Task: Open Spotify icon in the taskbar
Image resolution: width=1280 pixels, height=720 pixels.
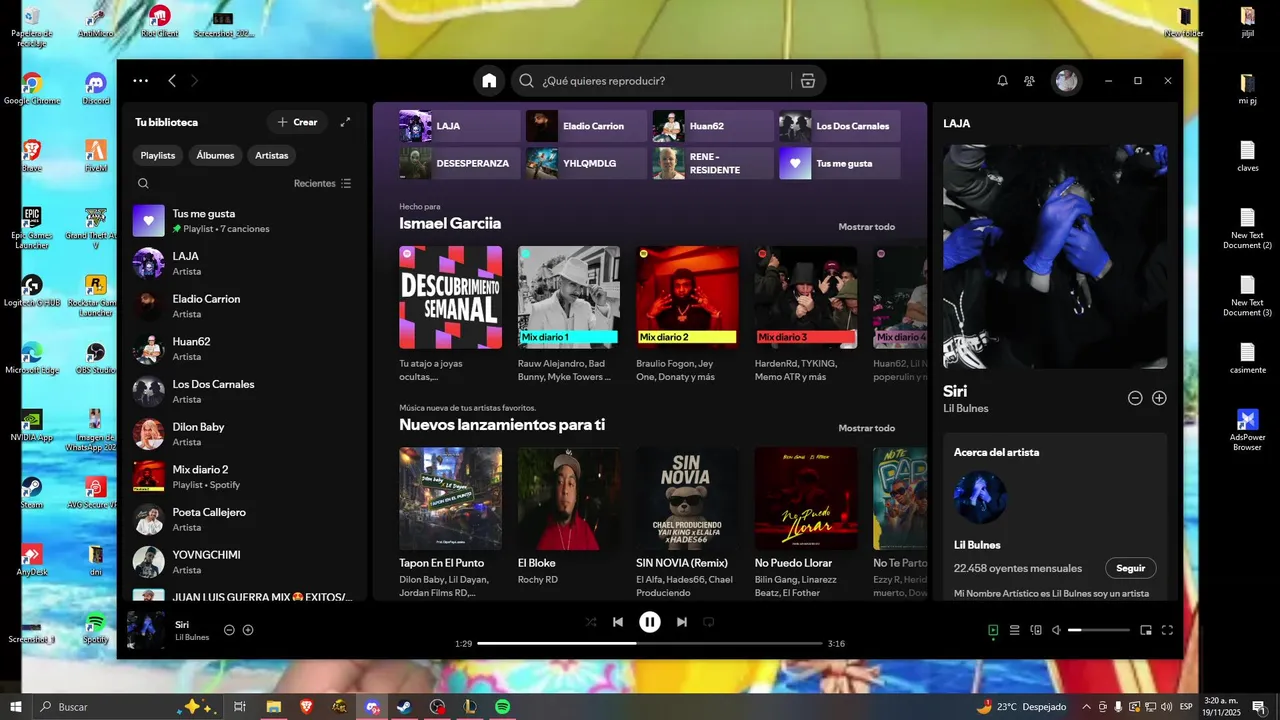Action: (503, 707)
